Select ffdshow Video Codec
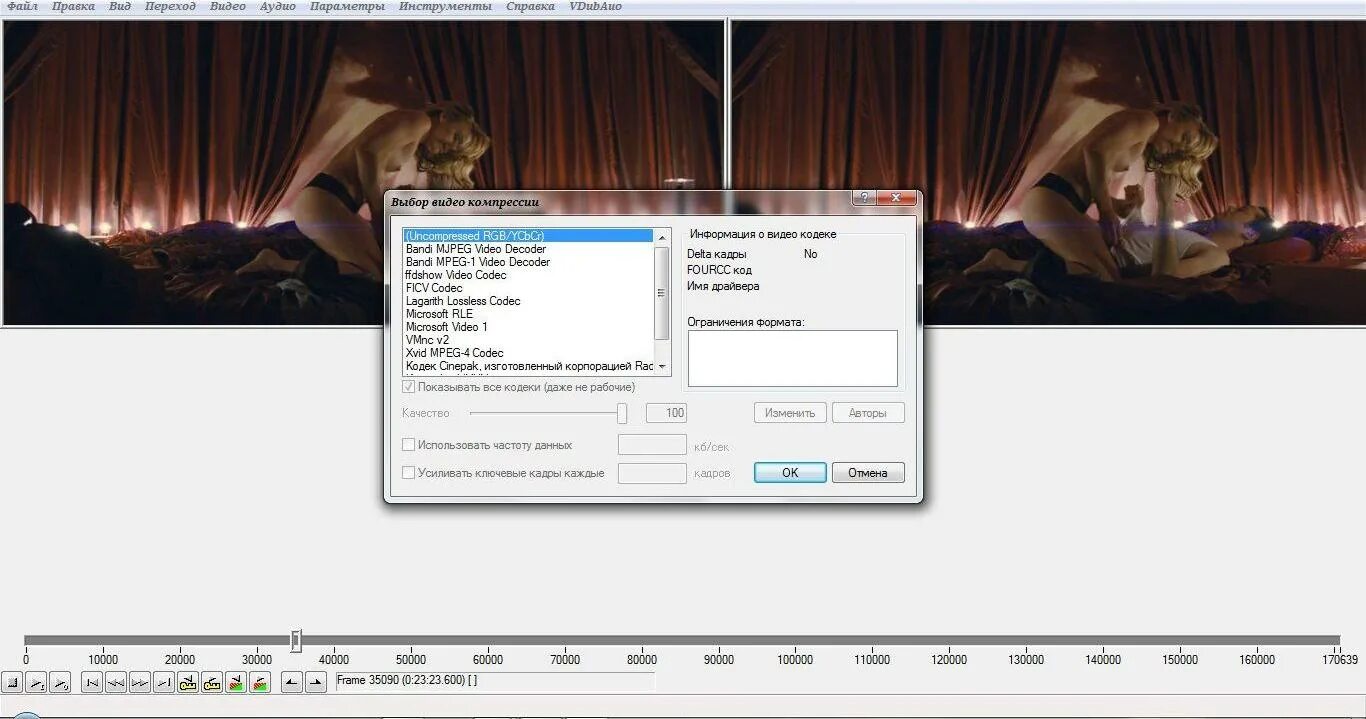This screenshot has height=719, width=1366. pyautogui.click(x=528, y=275)
